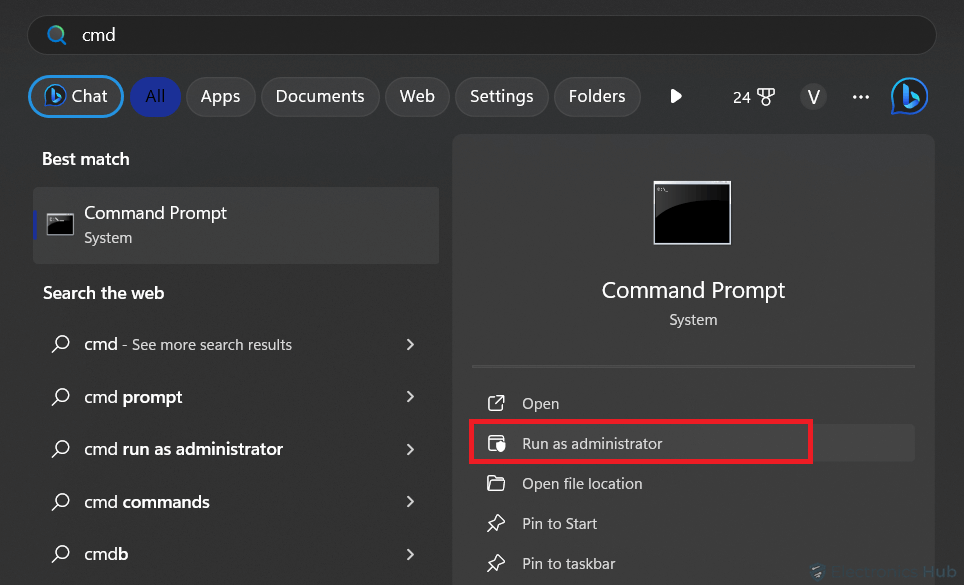Click the cmd search text field
Viewport: 964px width, 585px height.
481,35
